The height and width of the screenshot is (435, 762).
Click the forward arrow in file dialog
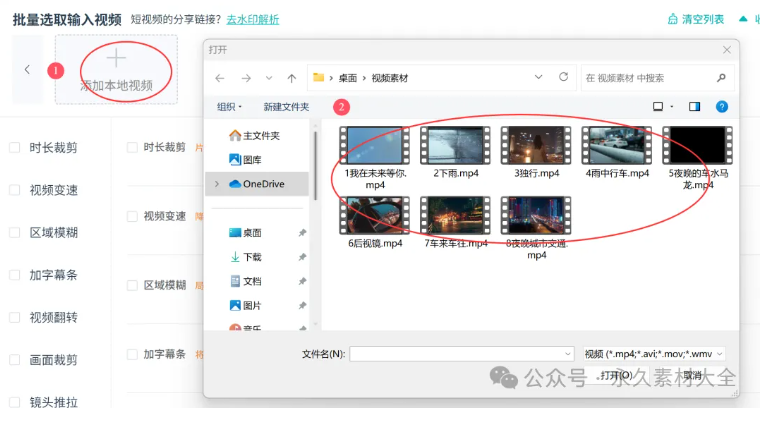click(x=246, y=78)
